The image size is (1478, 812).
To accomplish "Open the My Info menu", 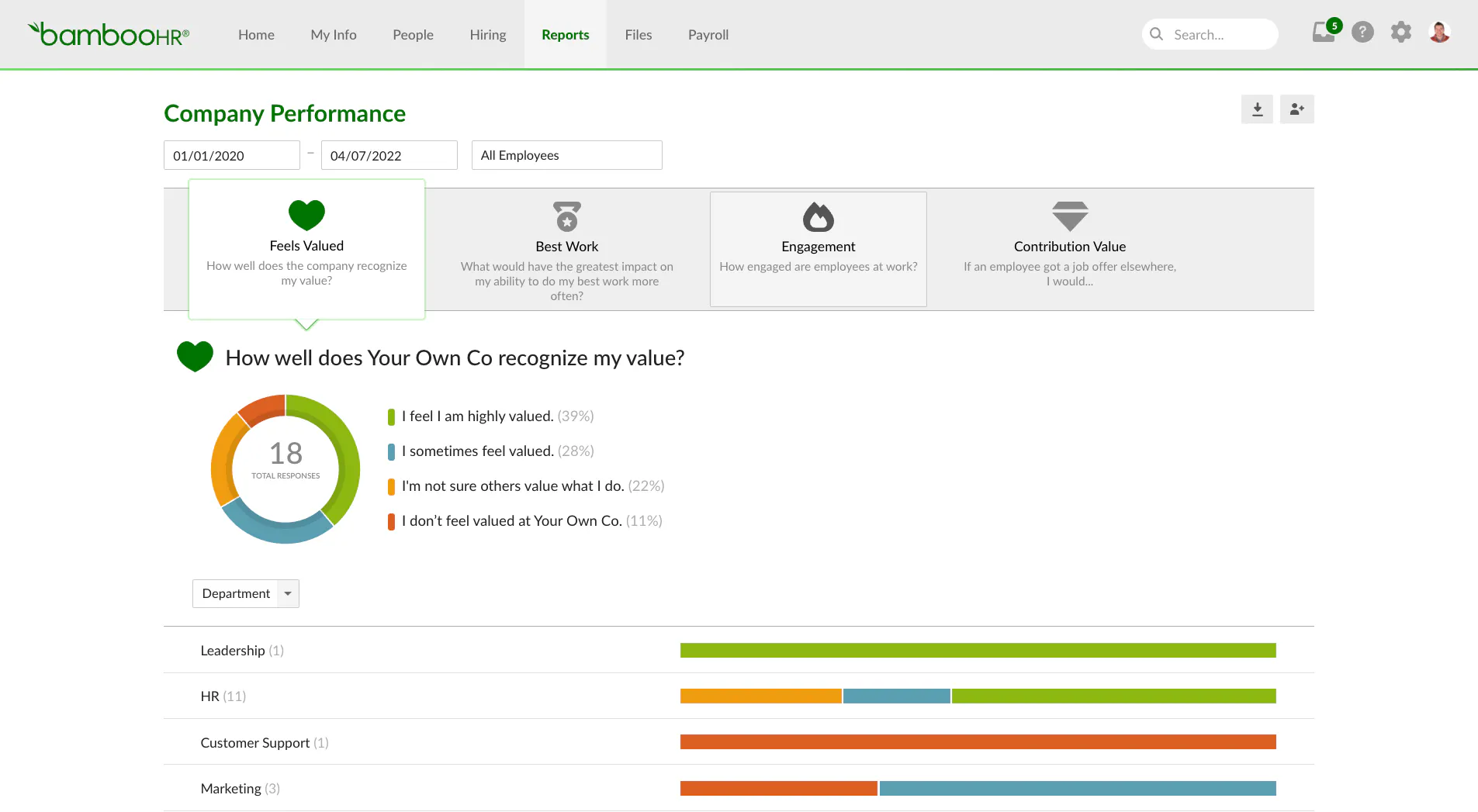I will click(334, 35).
